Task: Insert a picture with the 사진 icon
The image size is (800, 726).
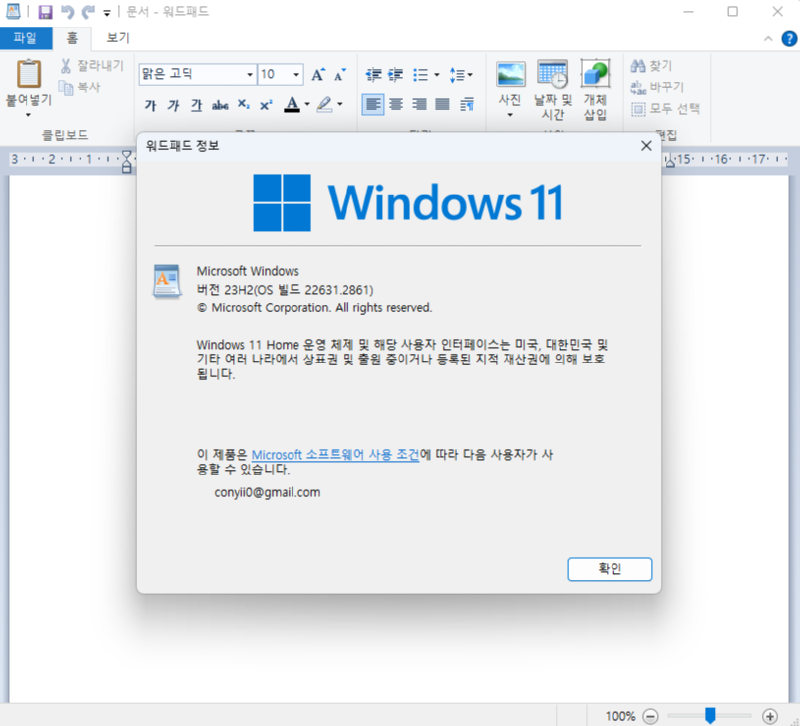Action: (511, 74)
